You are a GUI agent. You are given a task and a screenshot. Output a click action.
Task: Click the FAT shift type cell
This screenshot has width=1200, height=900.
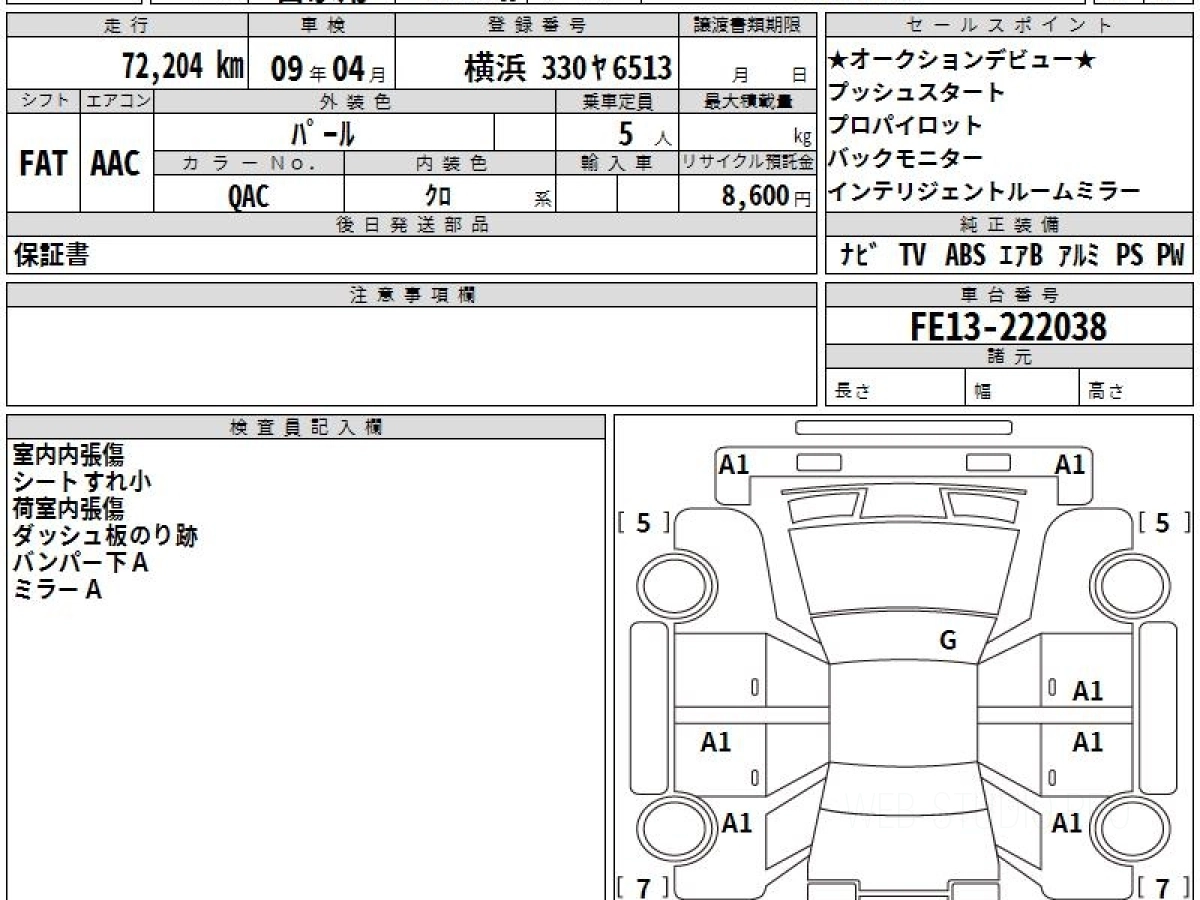click(43, 165)
